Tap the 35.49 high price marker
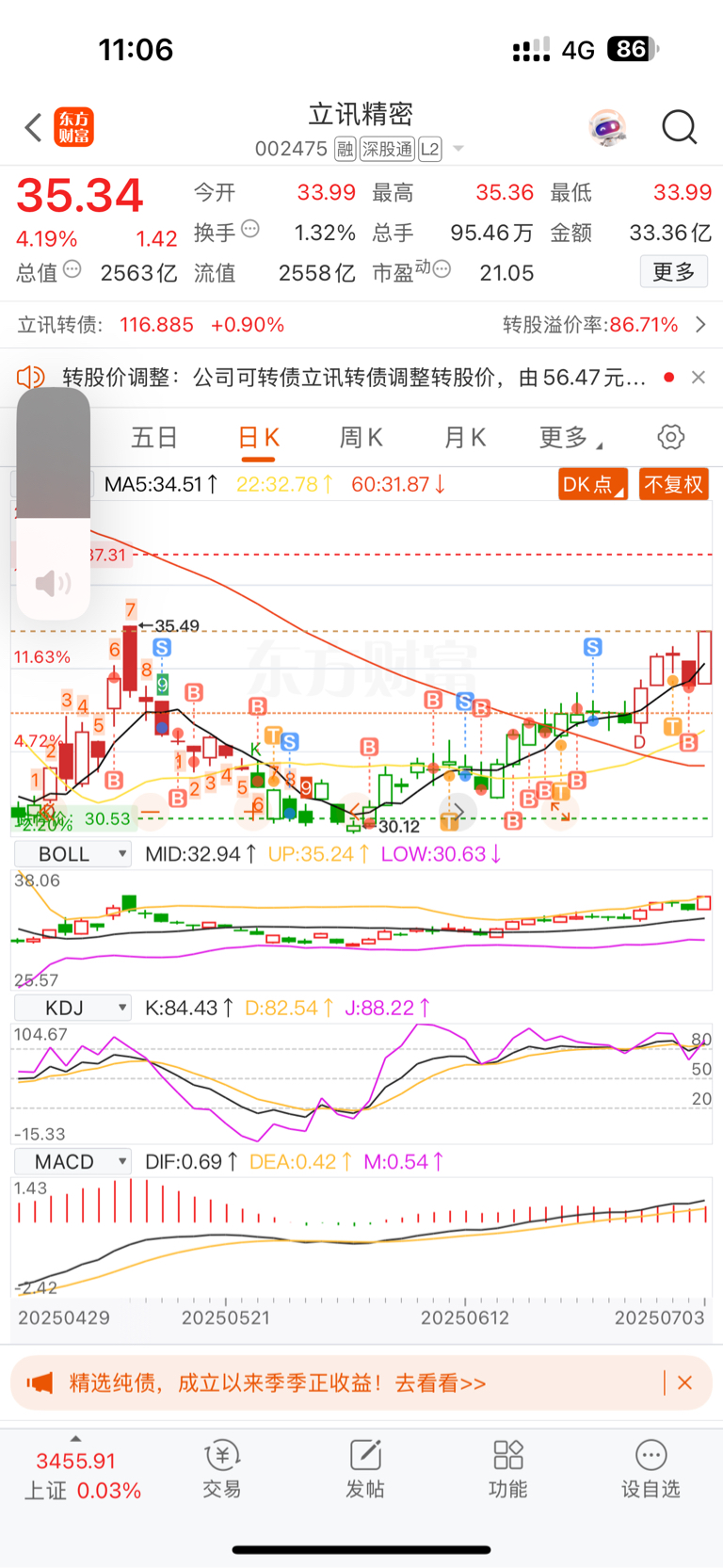The height and width of the screenshot is (1568, 723). click(170, 626)
